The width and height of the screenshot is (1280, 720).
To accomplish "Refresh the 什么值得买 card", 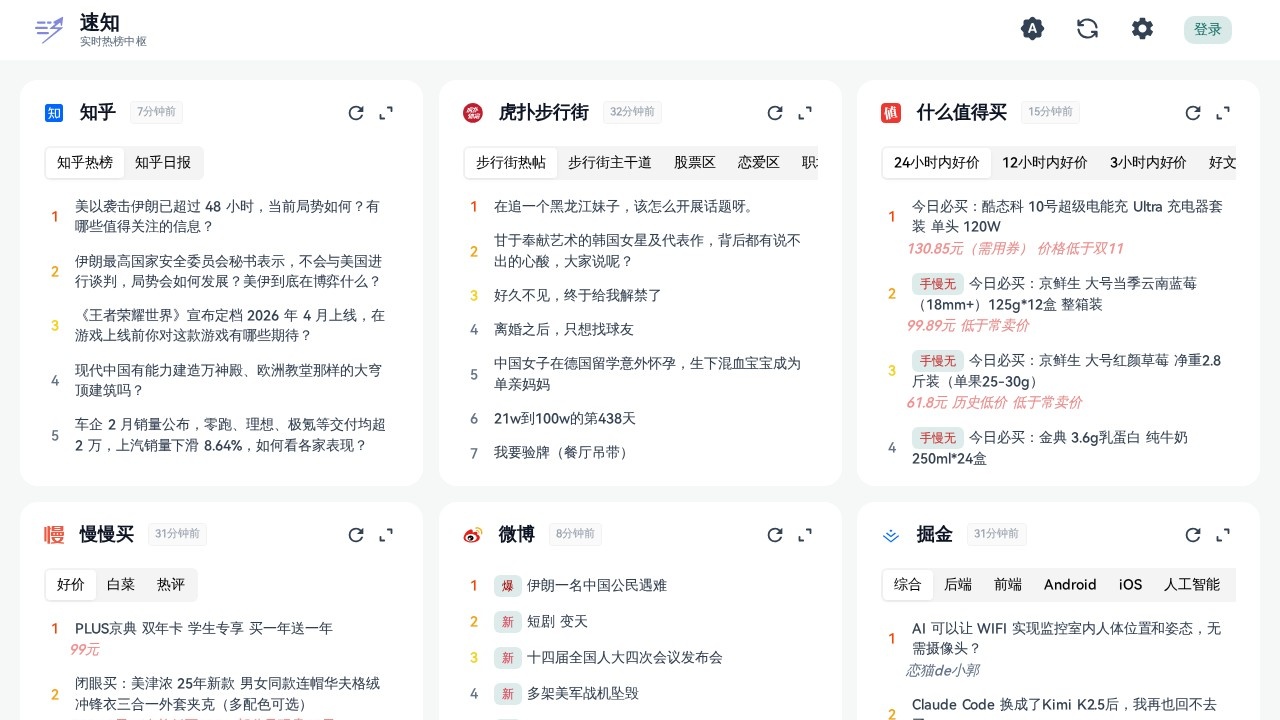I will (x=1193, y=113).
